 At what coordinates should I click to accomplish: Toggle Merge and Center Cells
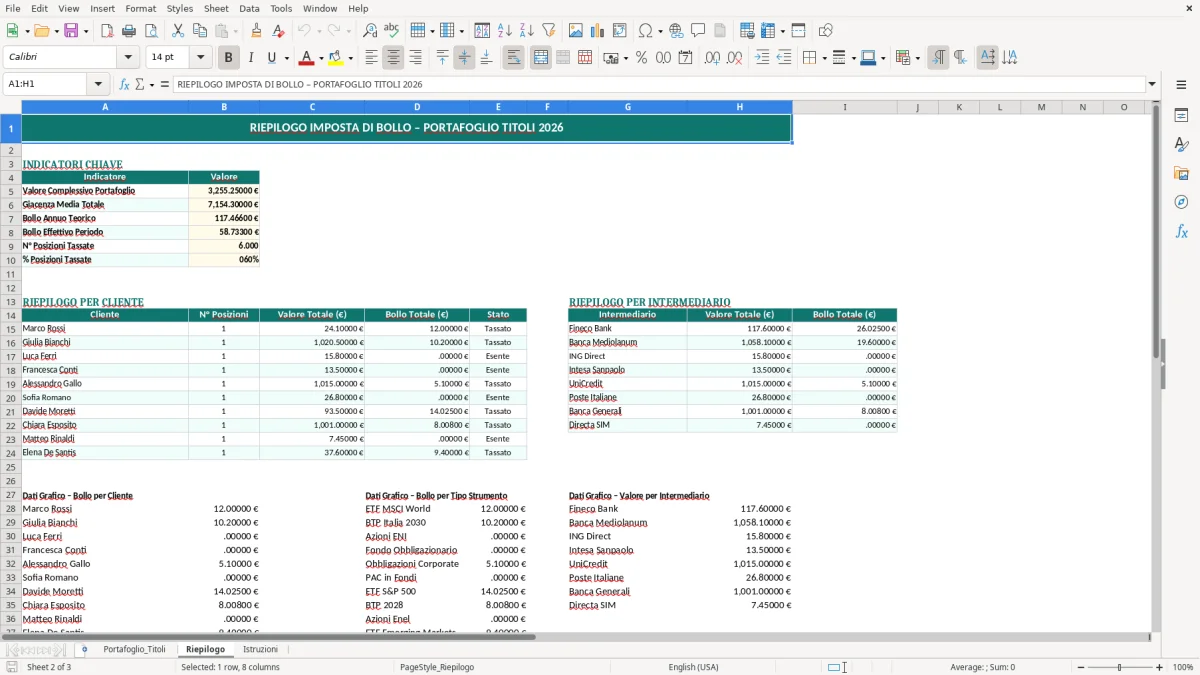(541, 58)
